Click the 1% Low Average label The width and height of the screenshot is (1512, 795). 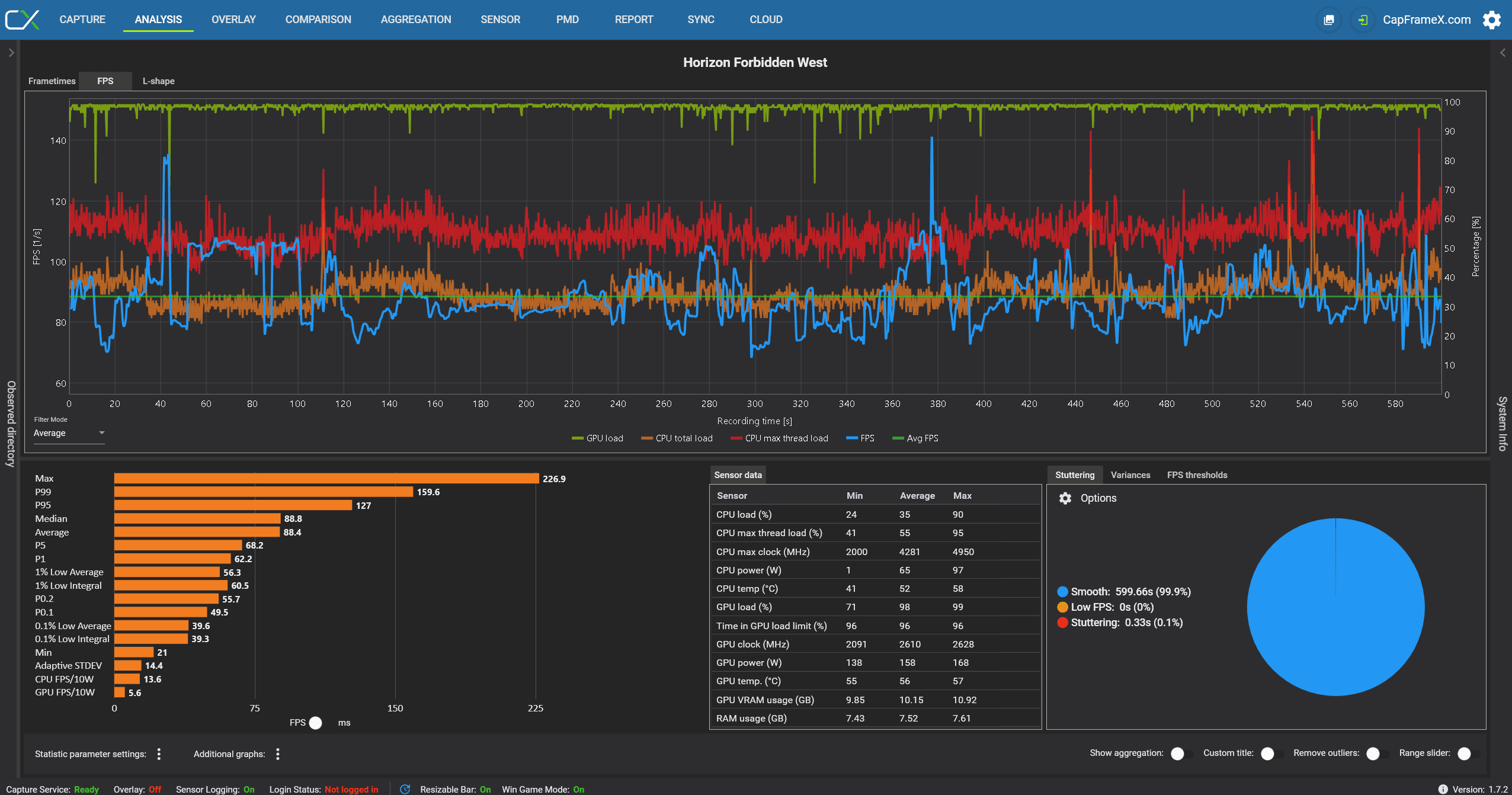point(69,572)
